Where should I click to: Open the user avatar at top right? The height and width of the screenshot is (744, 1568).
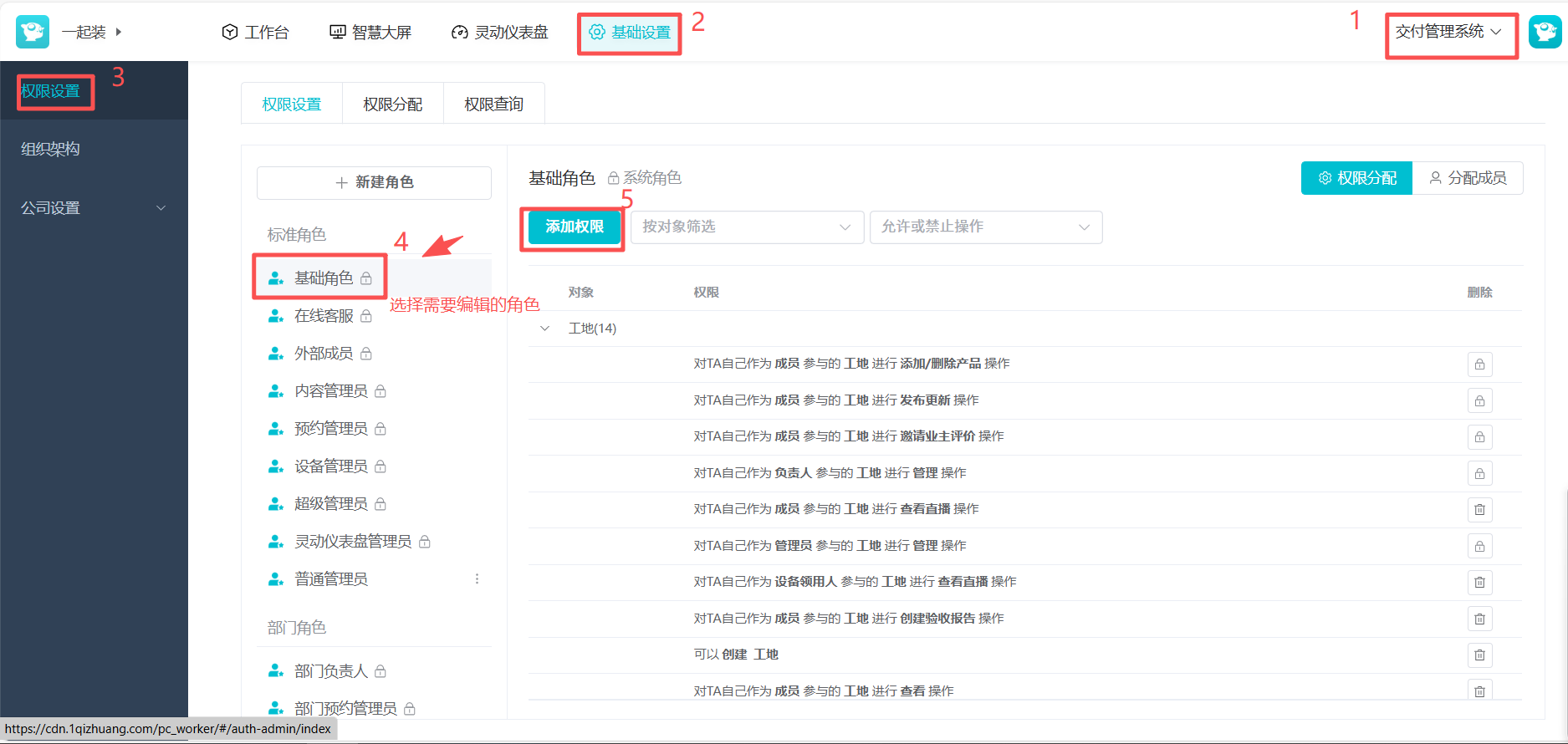(1545, 32)
